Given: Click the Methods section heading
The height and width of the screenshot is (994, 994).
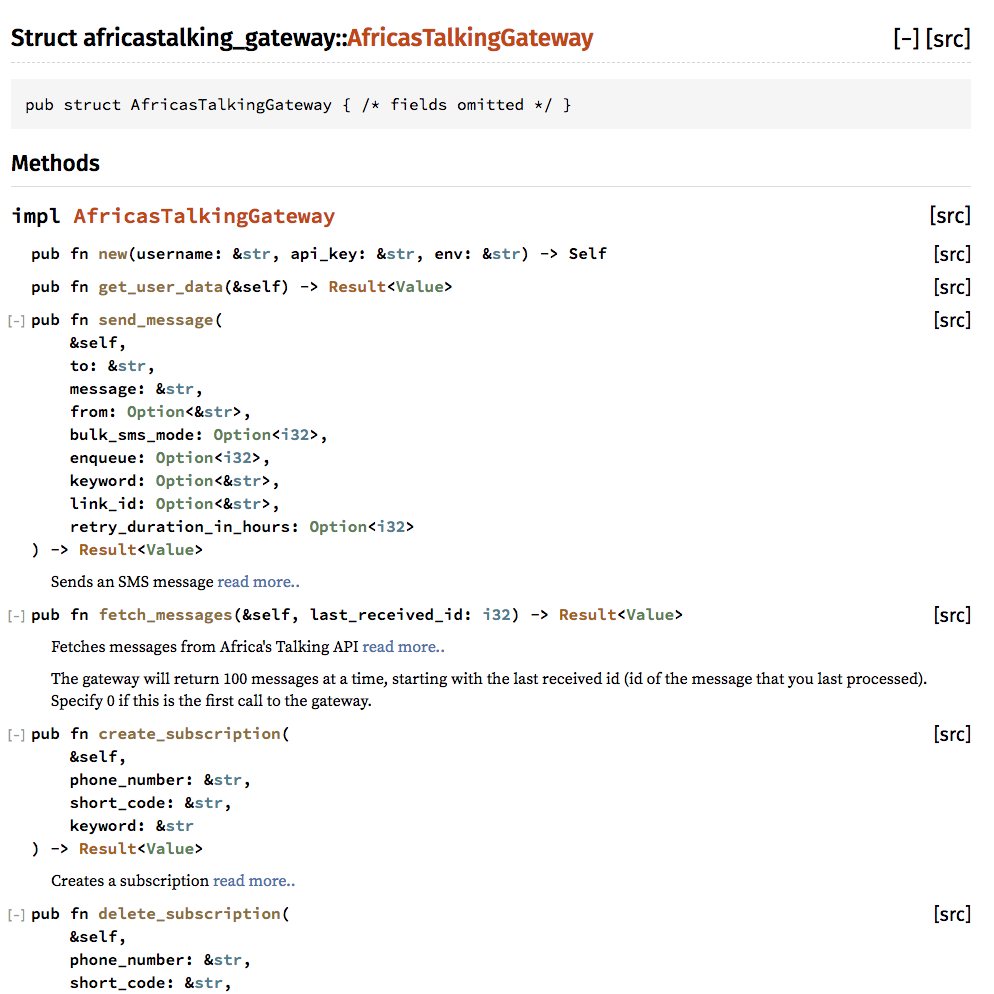Looking at the screenshot, I should [55, 164].
